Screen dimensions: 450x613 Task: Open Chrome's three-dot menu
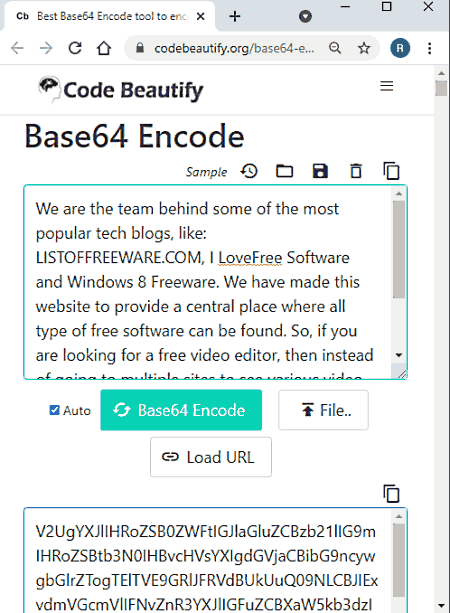pyautogui.click(x=430, y=48)
